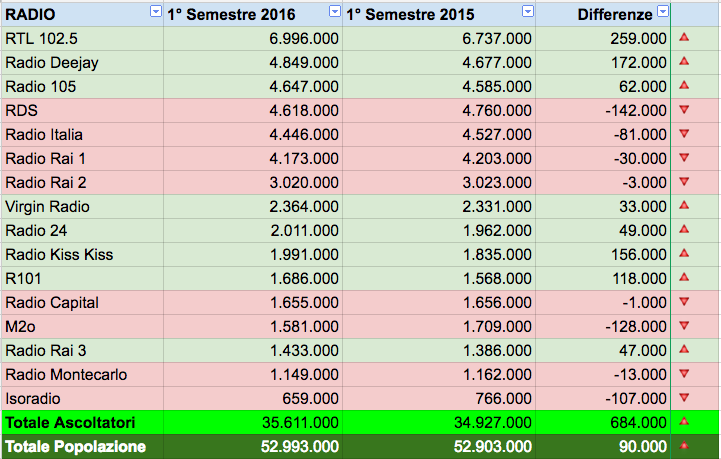This screenshot has height=459, width=721.
Task: Open the 1° Semestre 2015 filter dropdown
Action: pyautogui.click(x=528, y=11)
